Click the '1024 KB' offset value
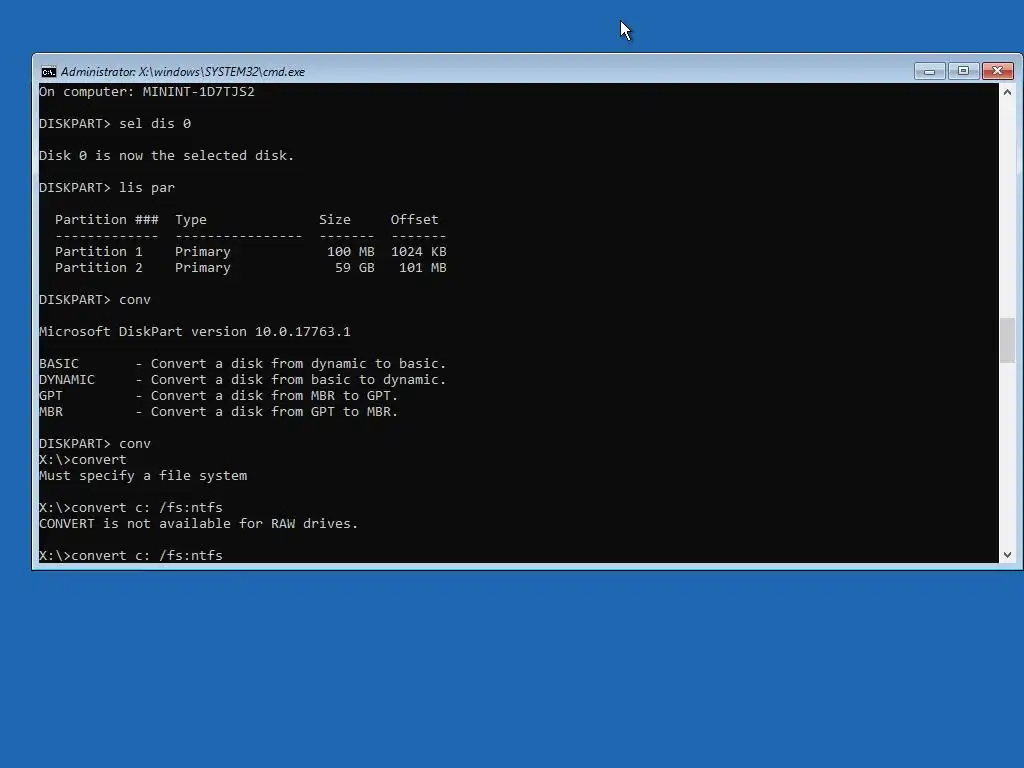Viewport: 1024px width, 768px height. 419,251
